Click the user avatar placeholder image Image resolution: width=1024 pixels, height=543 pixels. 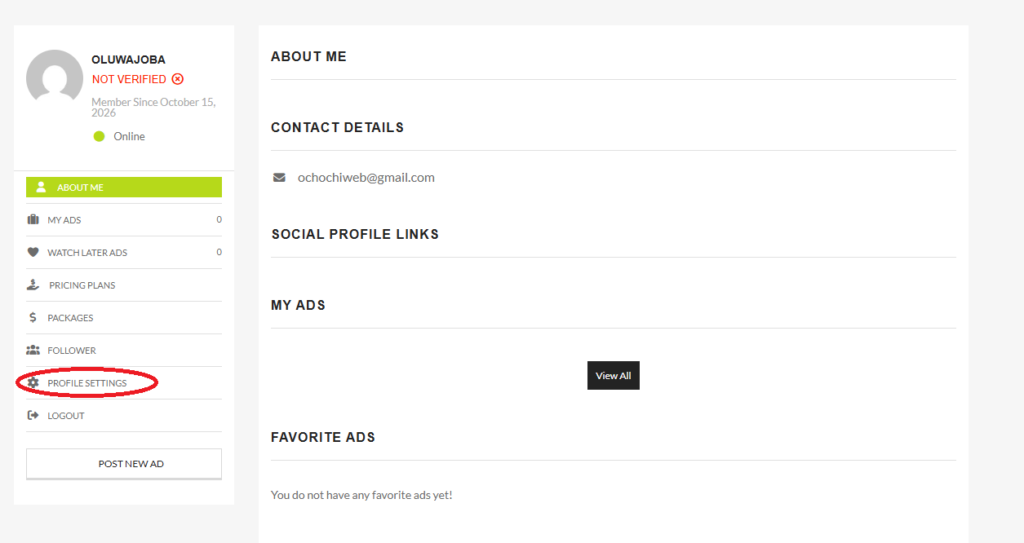tap(55, 74)
